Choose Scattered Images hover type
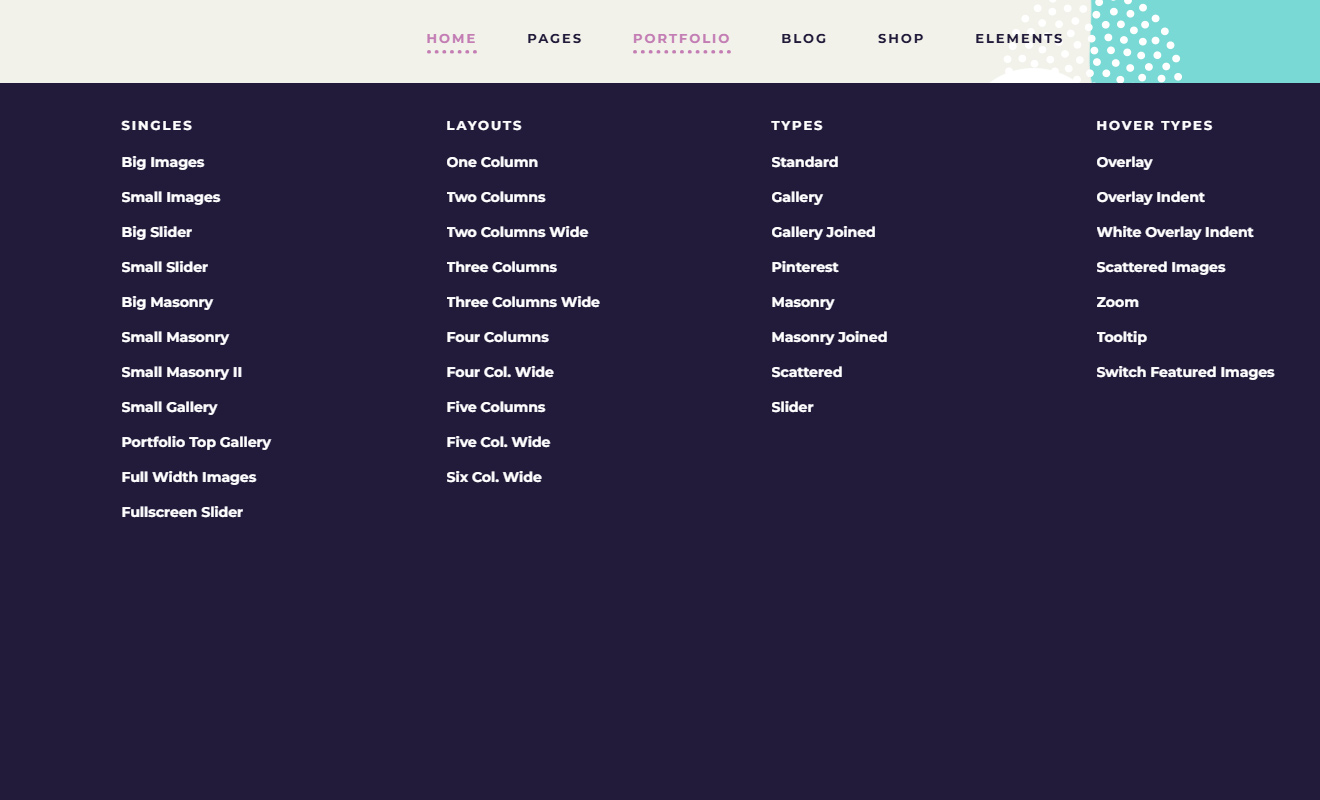The height and width of the screenshot is (800, 1320). click(x=1161, y=267)
